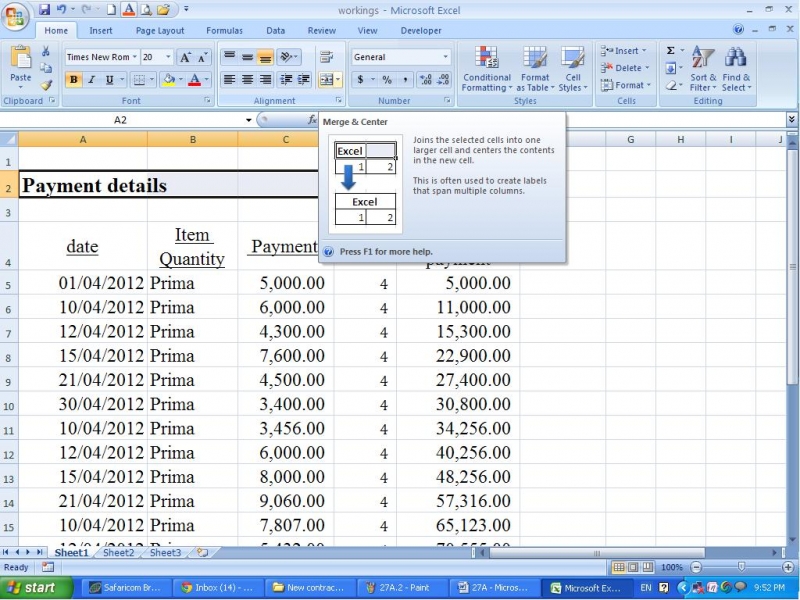The height and width of the screenshot is (600, 800).
Task: Toggle italic formatting
Action: pos(93,80)
